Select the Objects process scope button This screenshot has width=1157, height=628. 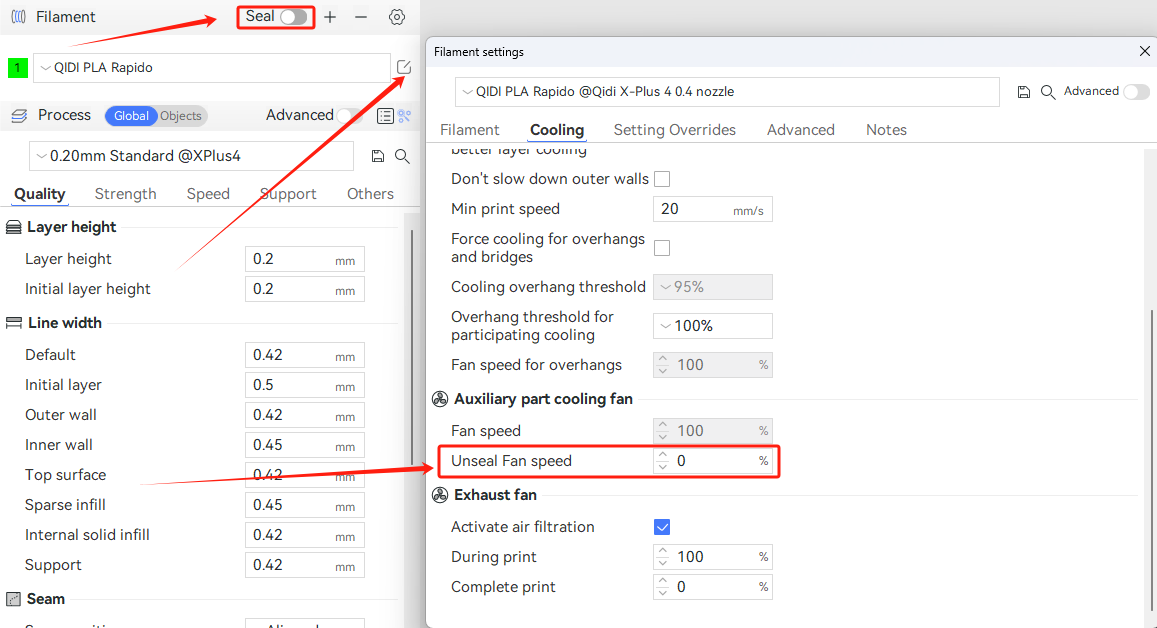click(x=181, y=116)
